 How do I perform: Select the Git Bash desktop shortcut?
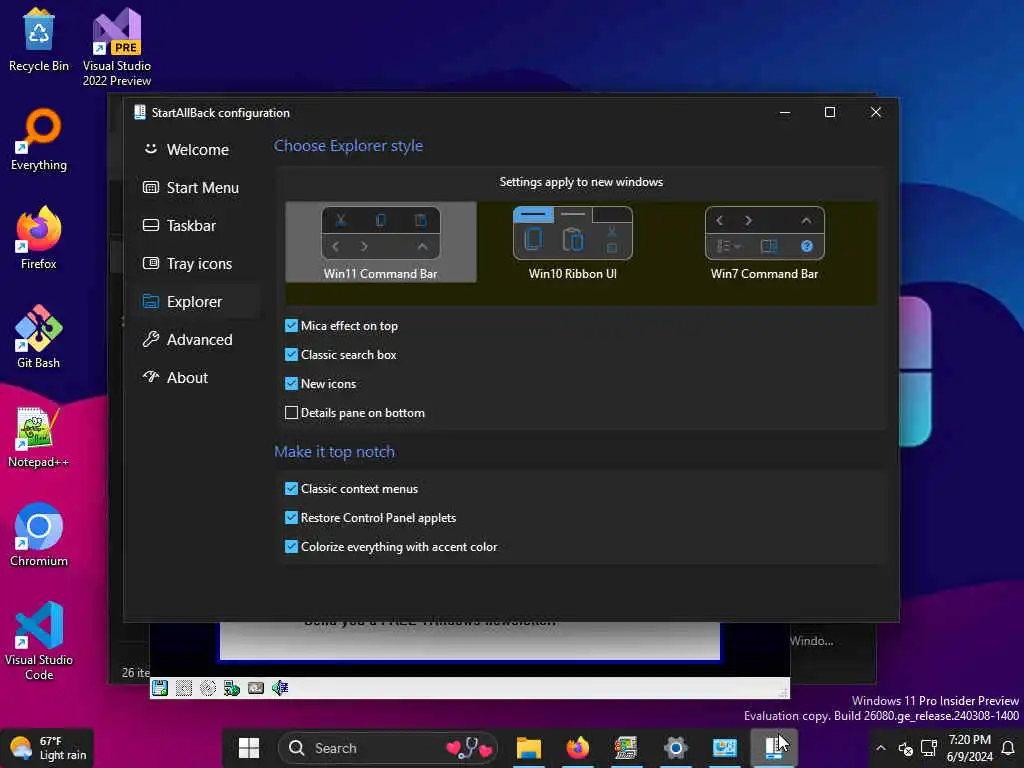point(39,337)
